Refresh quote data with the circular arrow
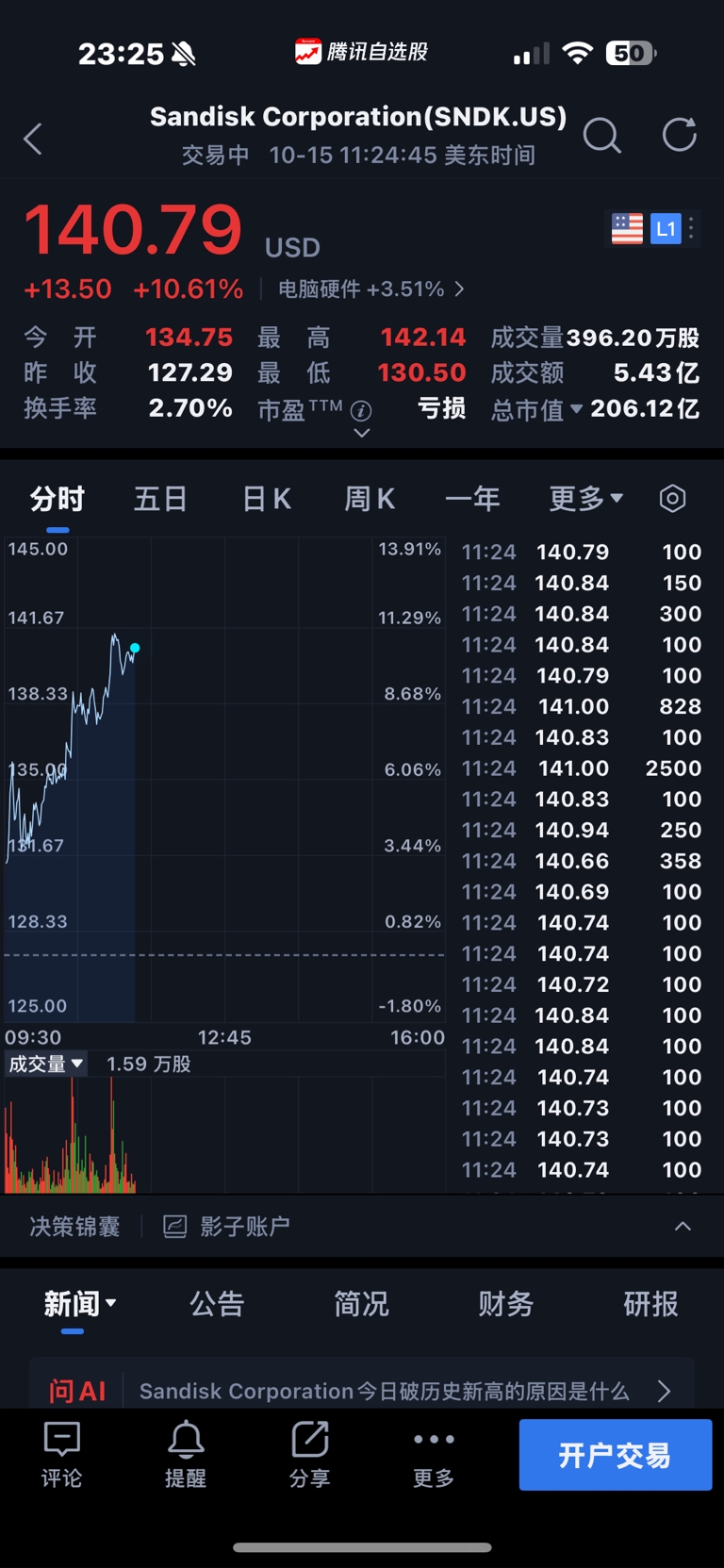Screen dimensions: 724x1568 pyautogui.click(x=679, y=135)
